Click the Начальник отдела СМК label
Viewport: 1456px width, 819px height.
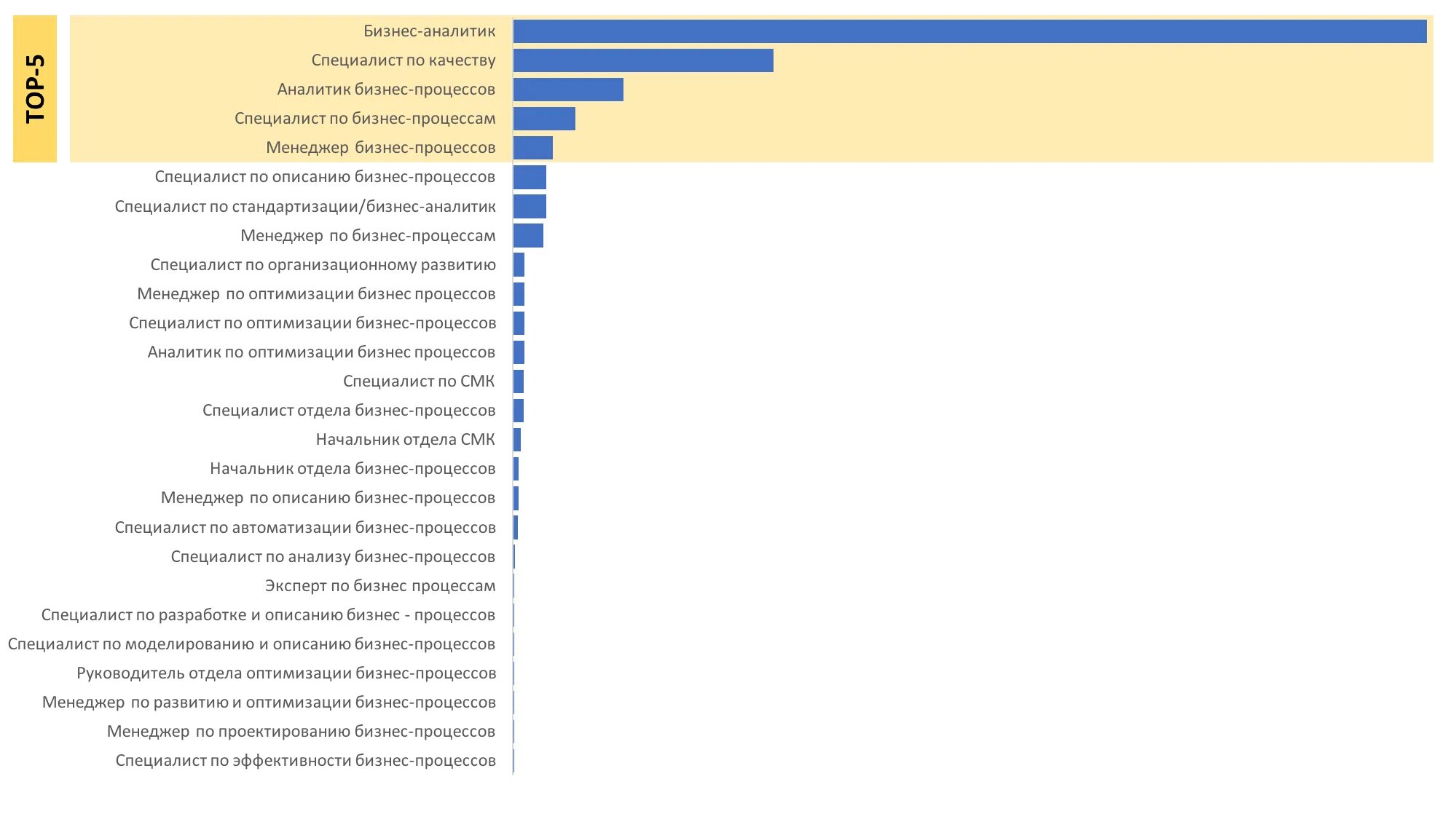pos(405,440)
